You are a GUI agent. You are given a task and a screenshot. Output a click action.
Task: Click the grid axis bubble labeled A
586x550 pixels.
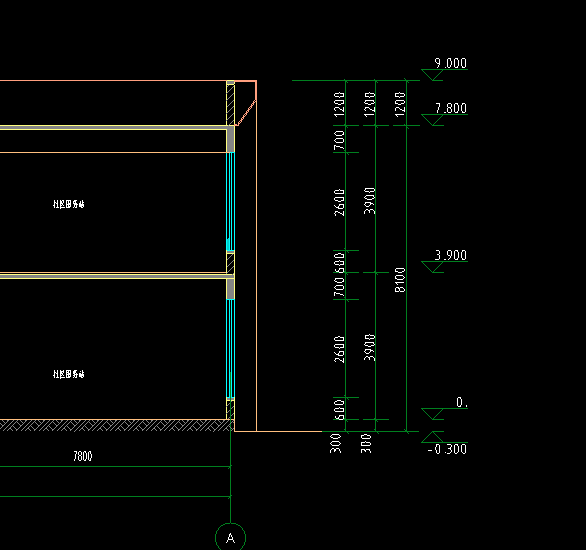tap(231, 538)
